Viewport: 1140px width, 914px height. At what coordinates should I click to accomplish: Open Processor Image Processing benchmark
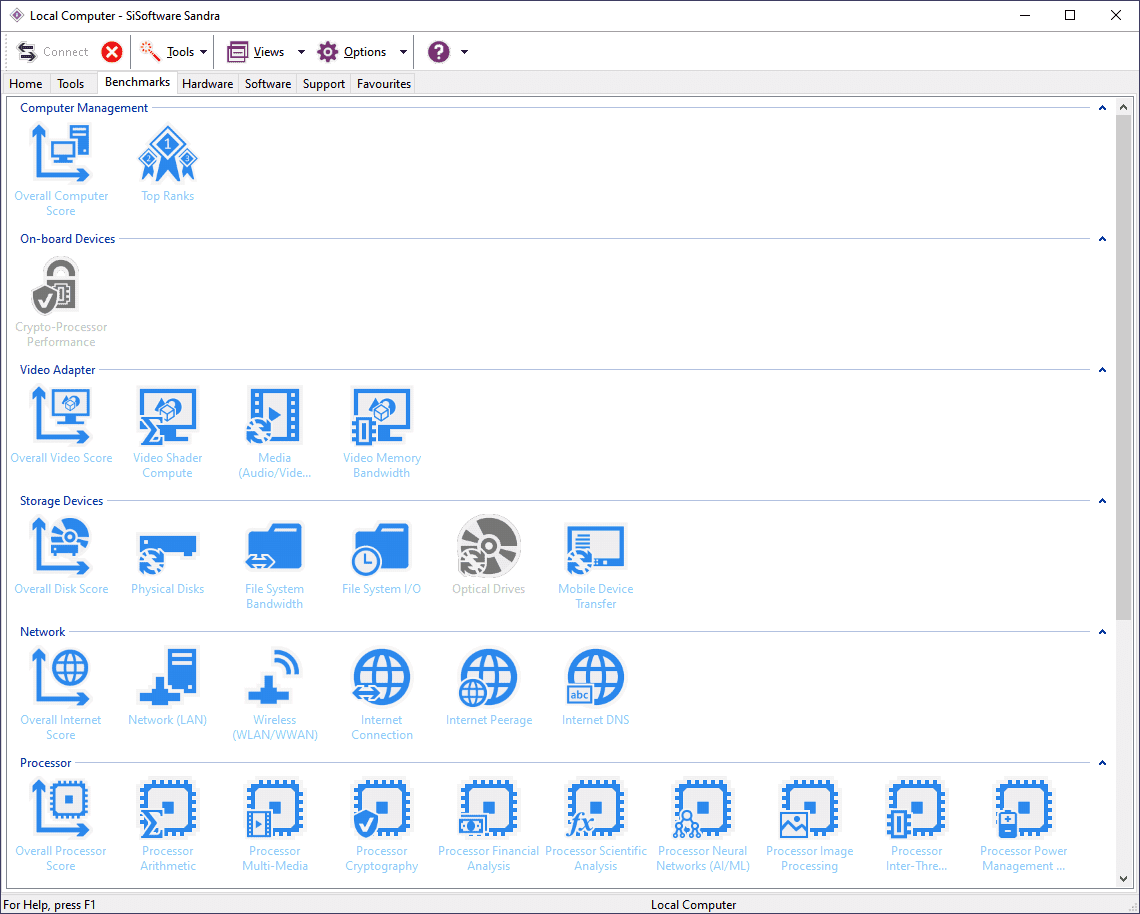point(809,825)
